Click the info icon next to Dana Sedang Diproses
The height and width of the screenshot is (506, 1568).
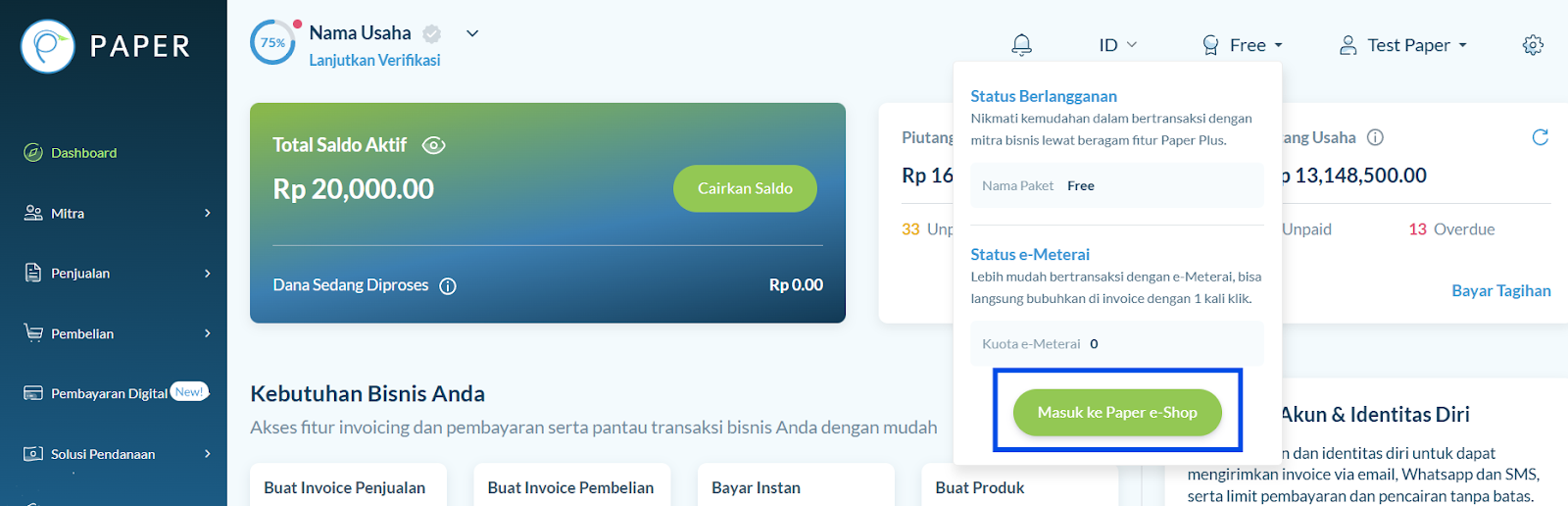(448, 286)
